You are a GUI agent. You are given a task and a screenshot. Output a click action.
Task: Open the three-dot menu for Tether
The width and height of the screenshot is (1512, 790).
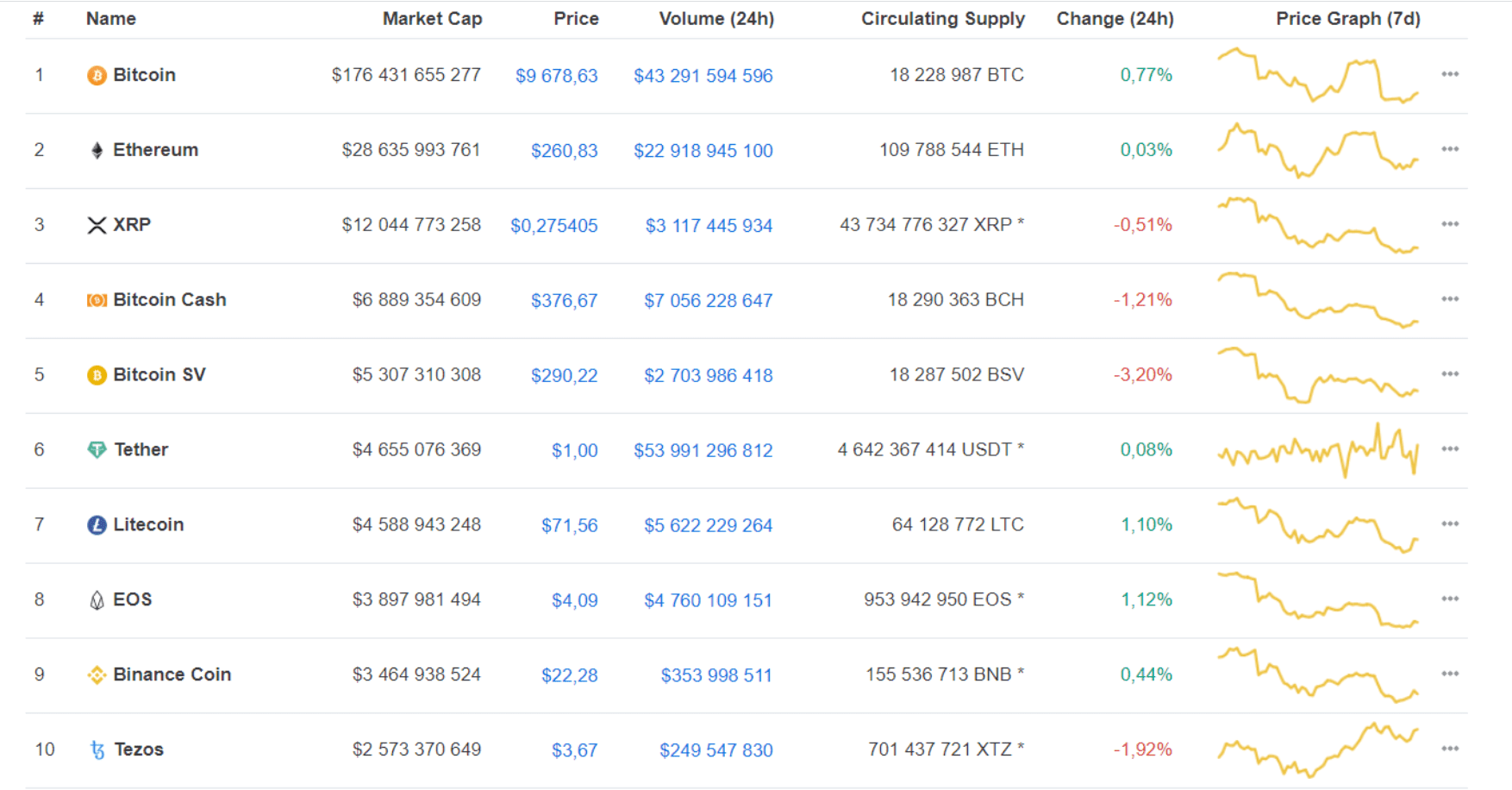coord(1450,449)
